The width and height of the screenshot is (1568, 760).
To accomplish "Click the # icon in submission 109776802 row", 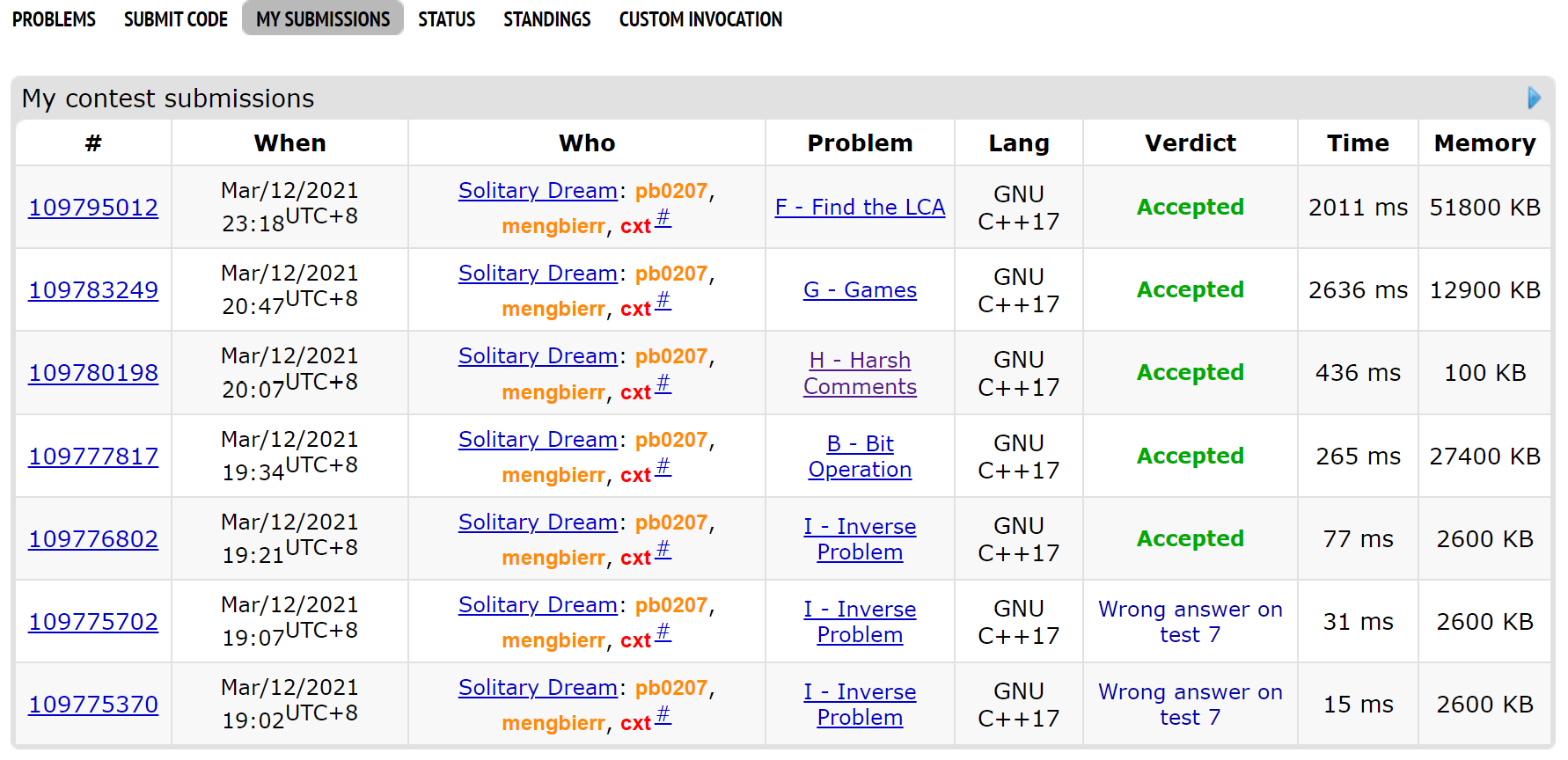I will click(663, 550).
